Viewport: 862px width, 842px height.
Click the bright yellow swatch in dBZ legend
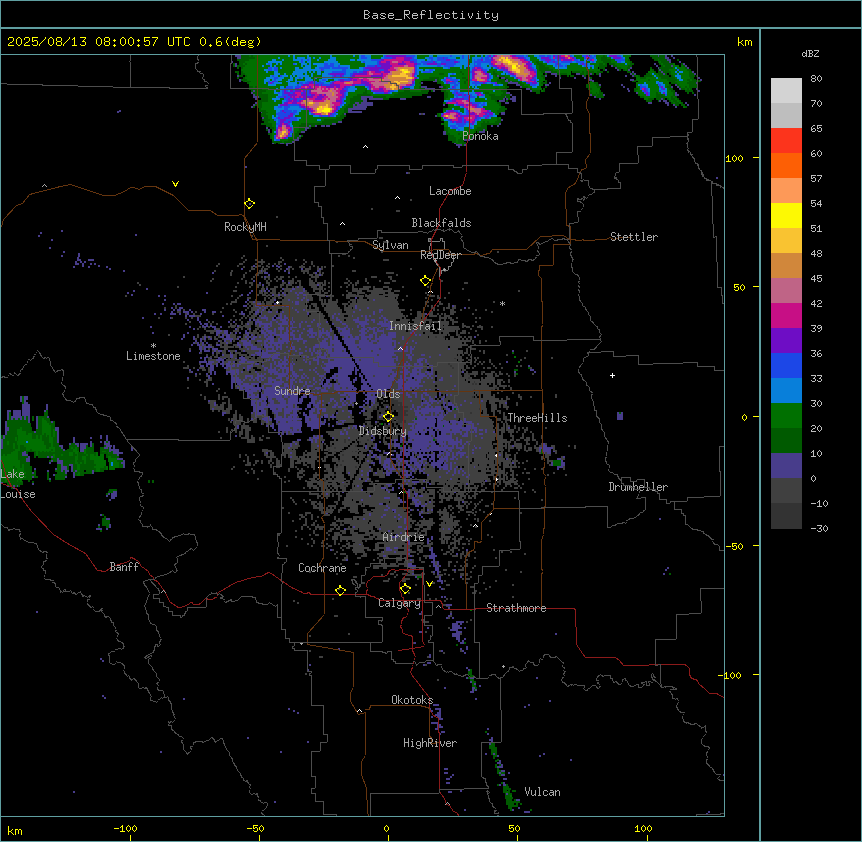tap(786, 215)
